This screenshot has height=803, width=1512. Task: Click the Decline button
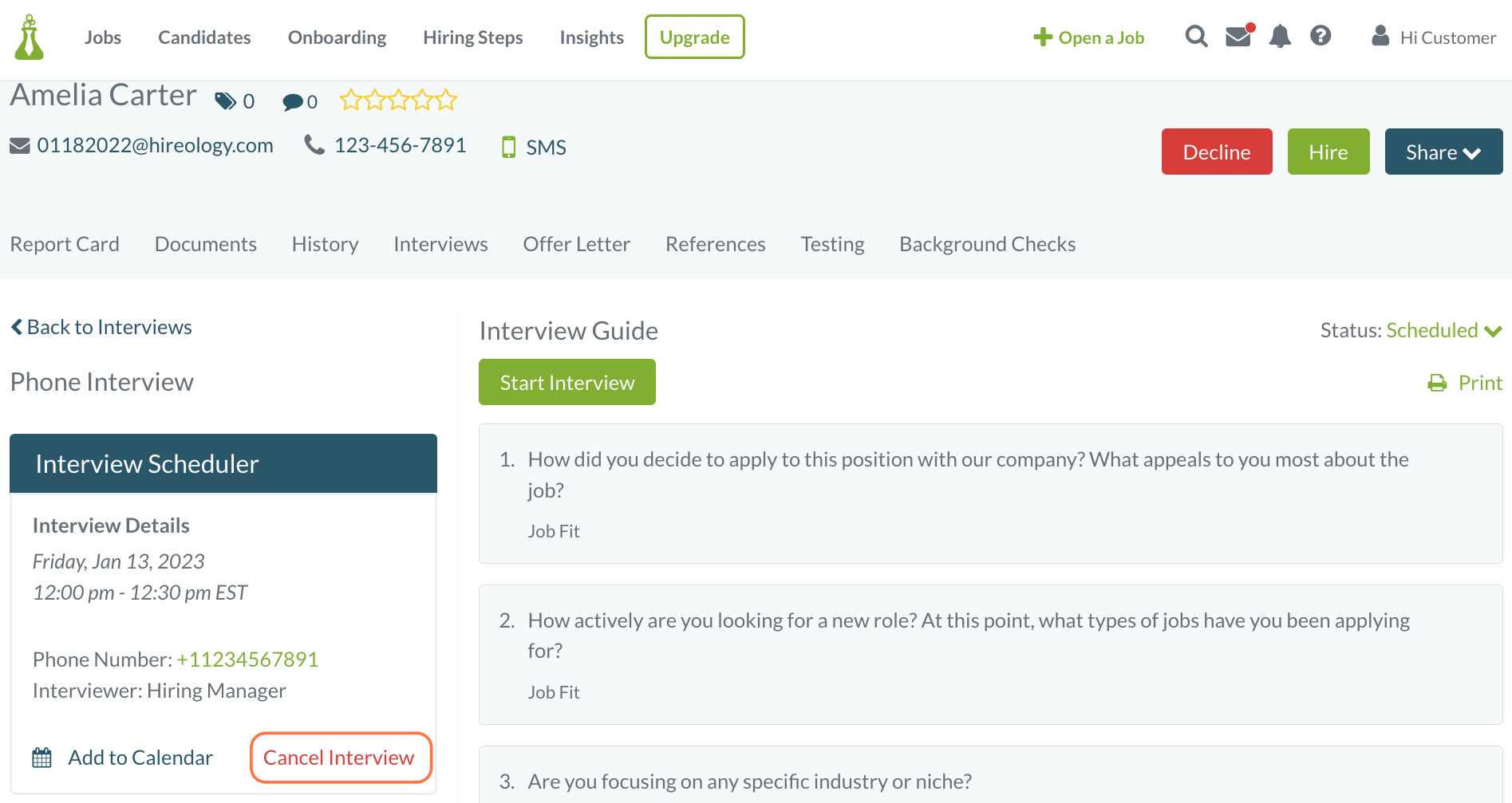coord(1217,152)
